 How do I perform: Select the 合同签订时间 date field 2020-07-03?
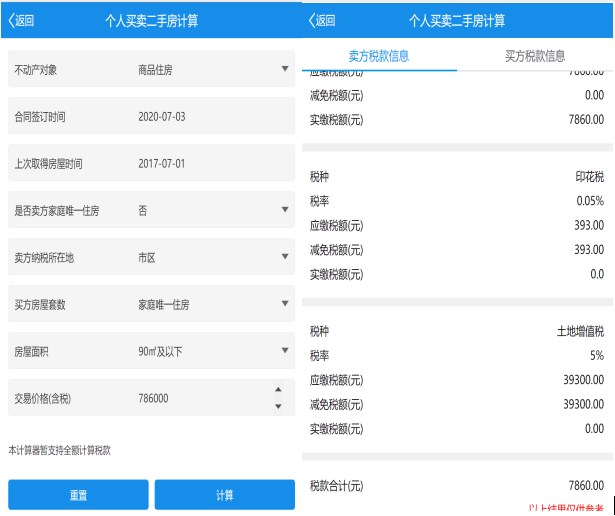151,116
